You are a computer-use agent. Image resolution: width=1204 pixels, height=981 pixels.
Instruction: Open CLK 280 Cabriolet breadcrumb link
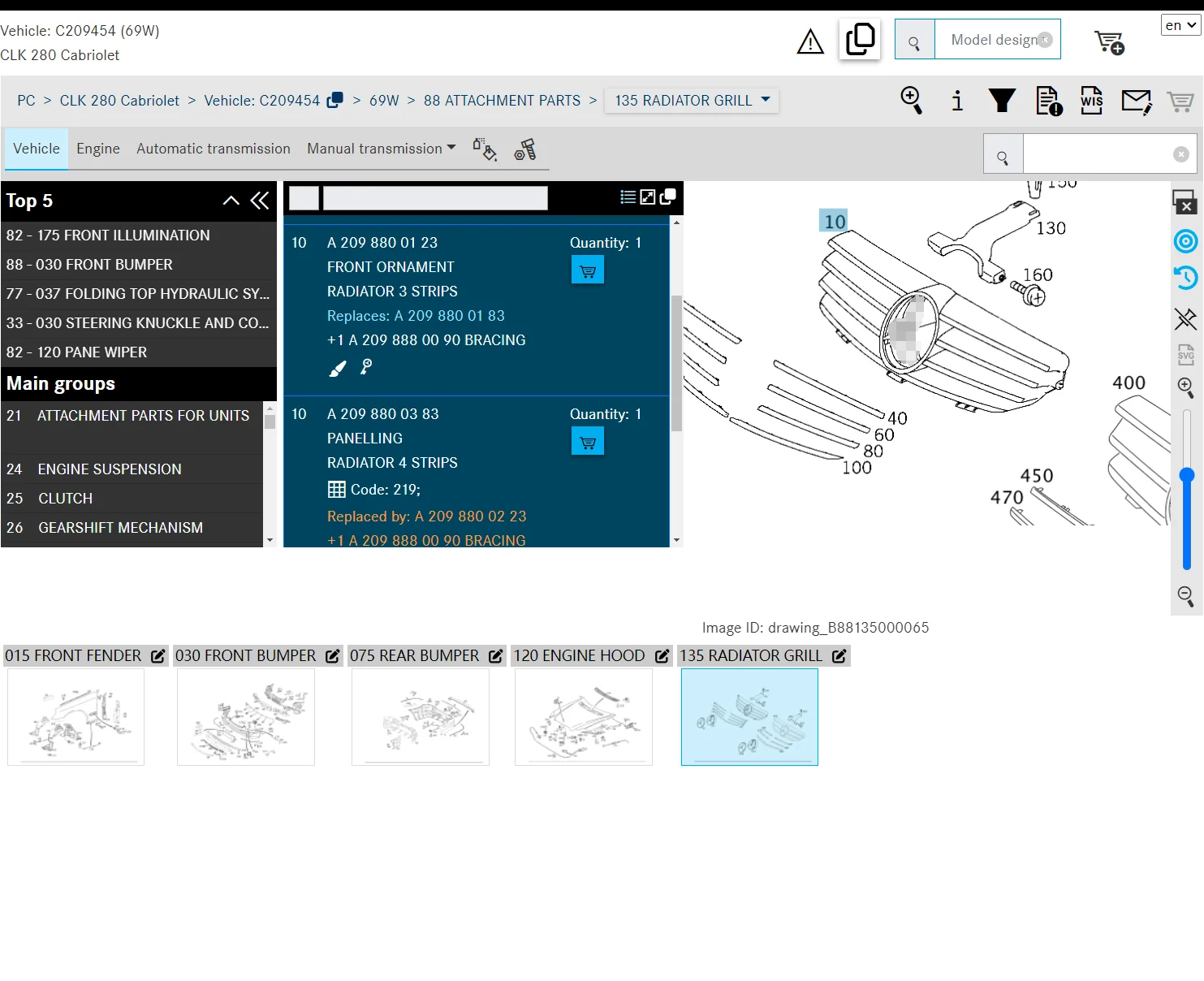click(x=119, y=101)
